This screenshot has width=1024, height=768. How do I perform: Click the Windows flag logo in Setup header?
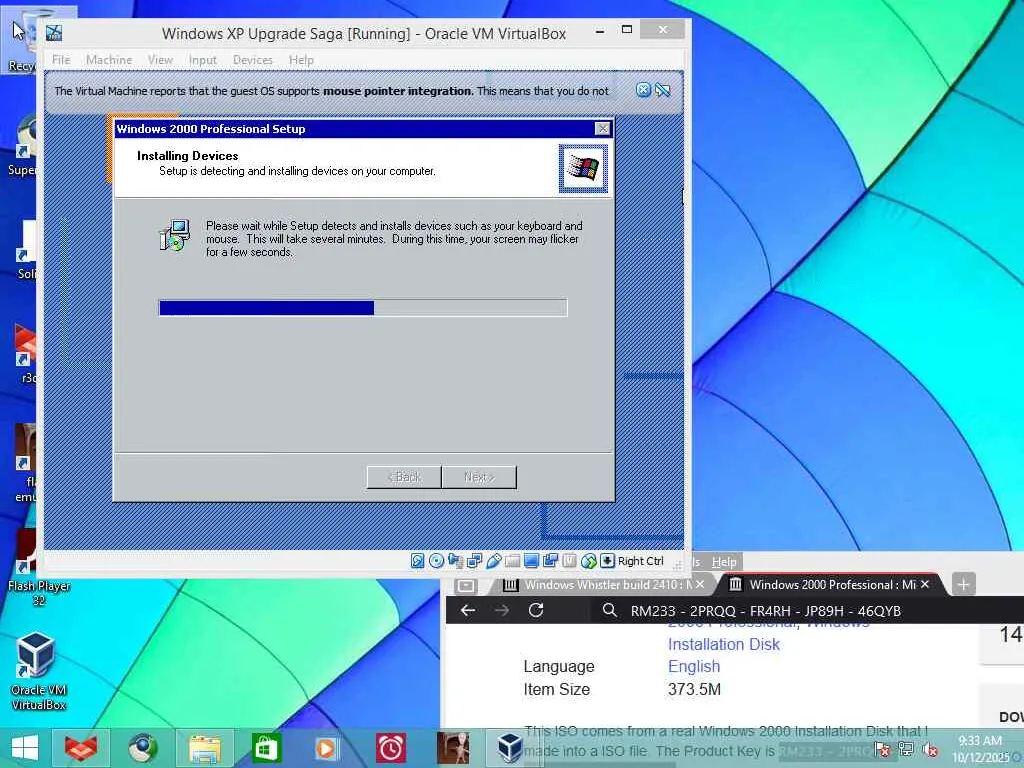(583, 168)
